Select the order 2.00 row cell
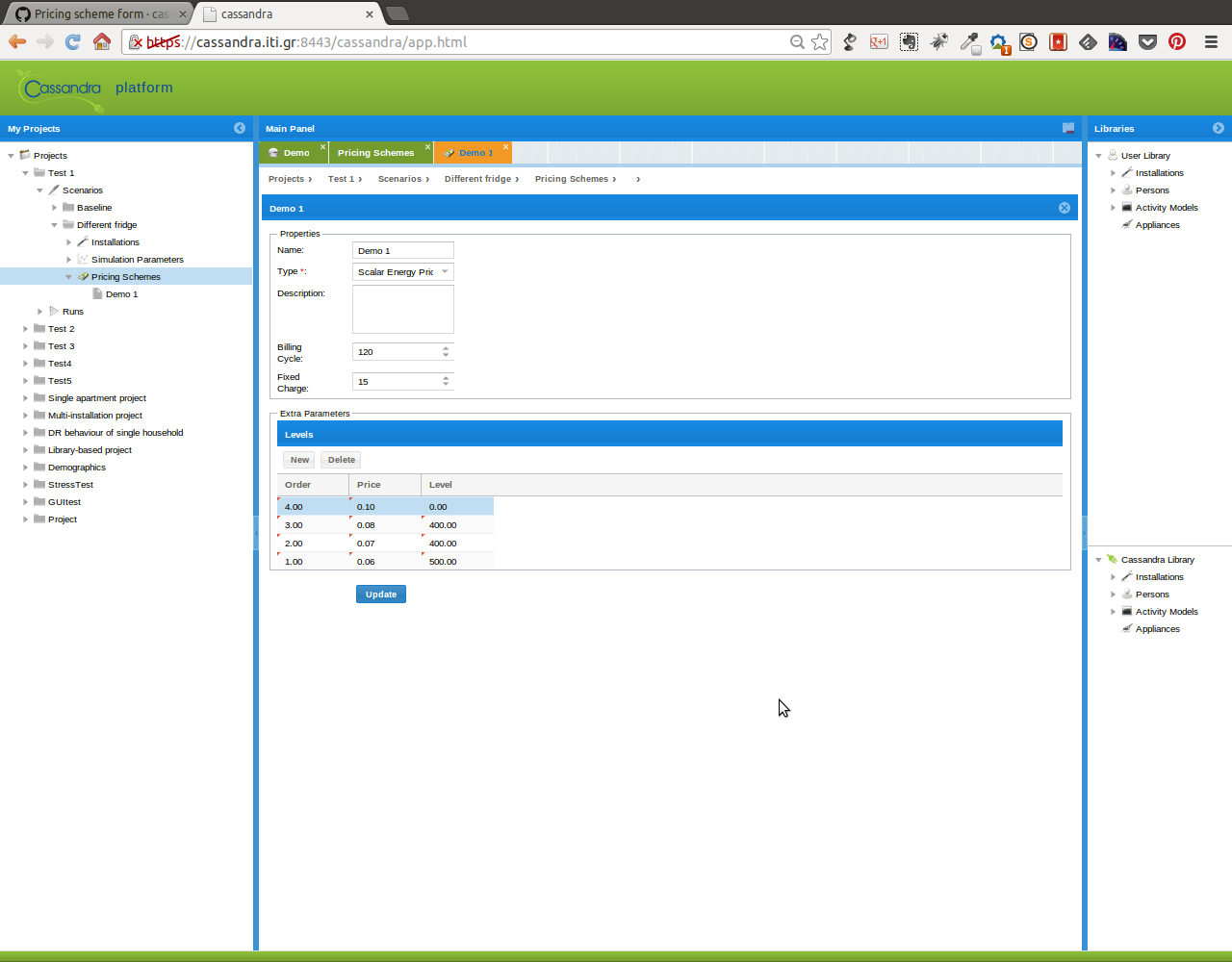The height and width of the screenshot is (962, 1232). tap(313, 544)
